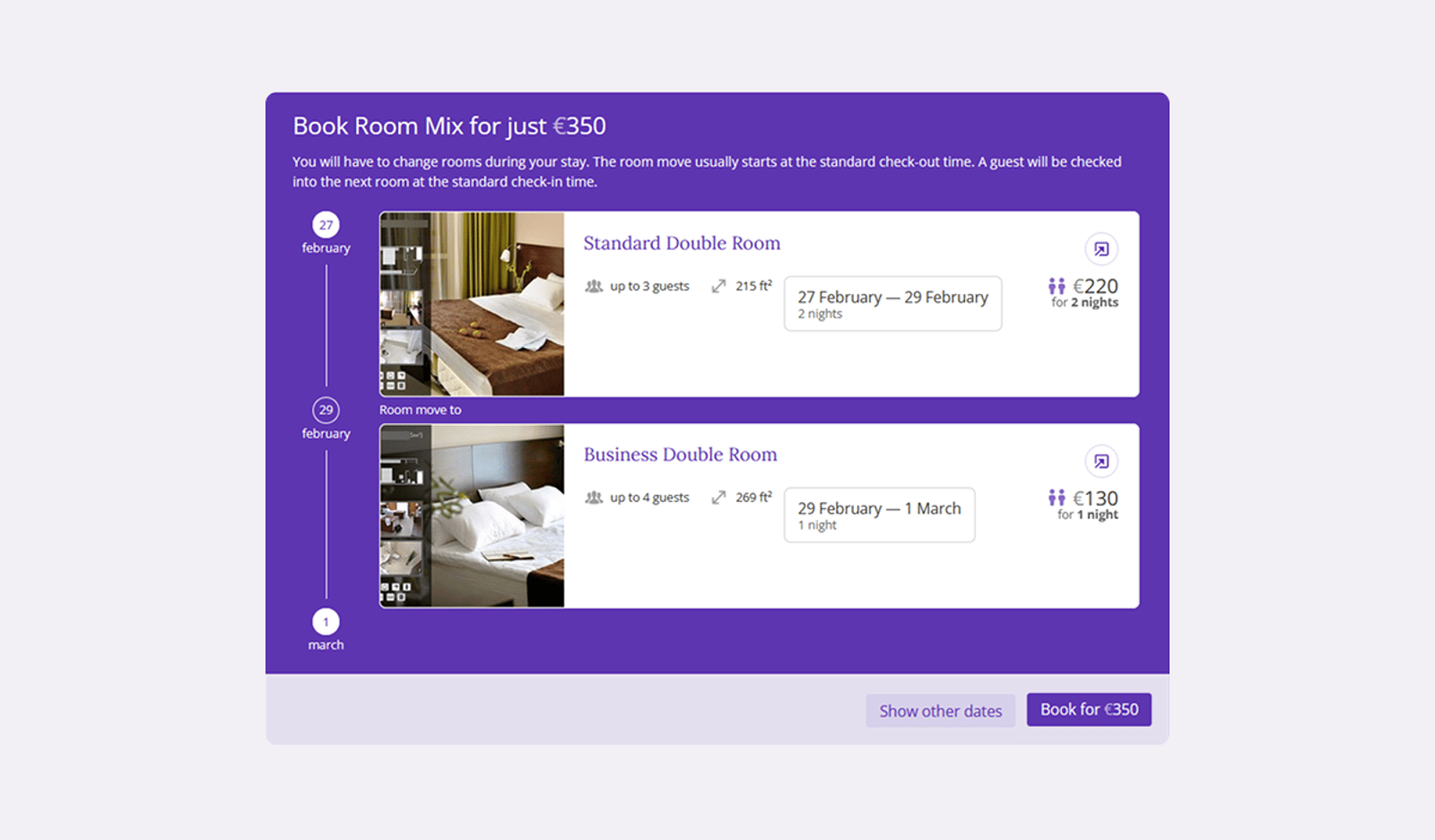
Task: Click the '215 ft²' room size text
Action: (x=753, y=286)
